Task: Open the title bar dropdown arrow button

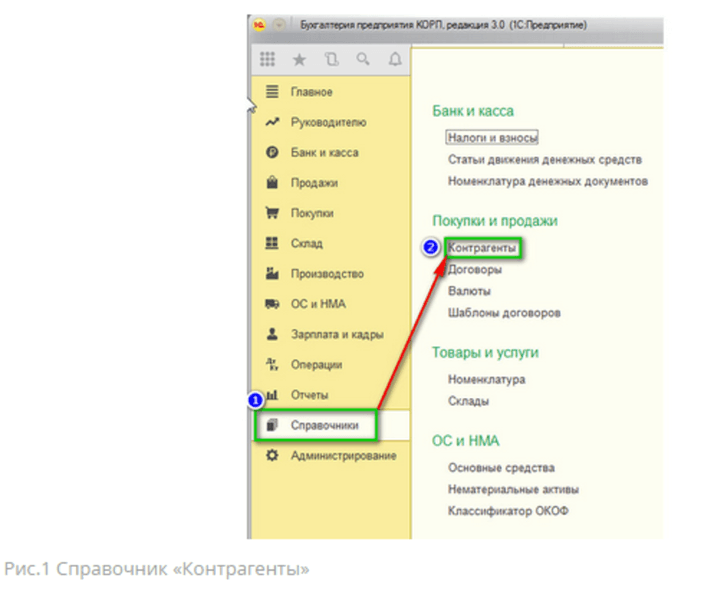Action: pyautogui.click(x=279, y=25)
